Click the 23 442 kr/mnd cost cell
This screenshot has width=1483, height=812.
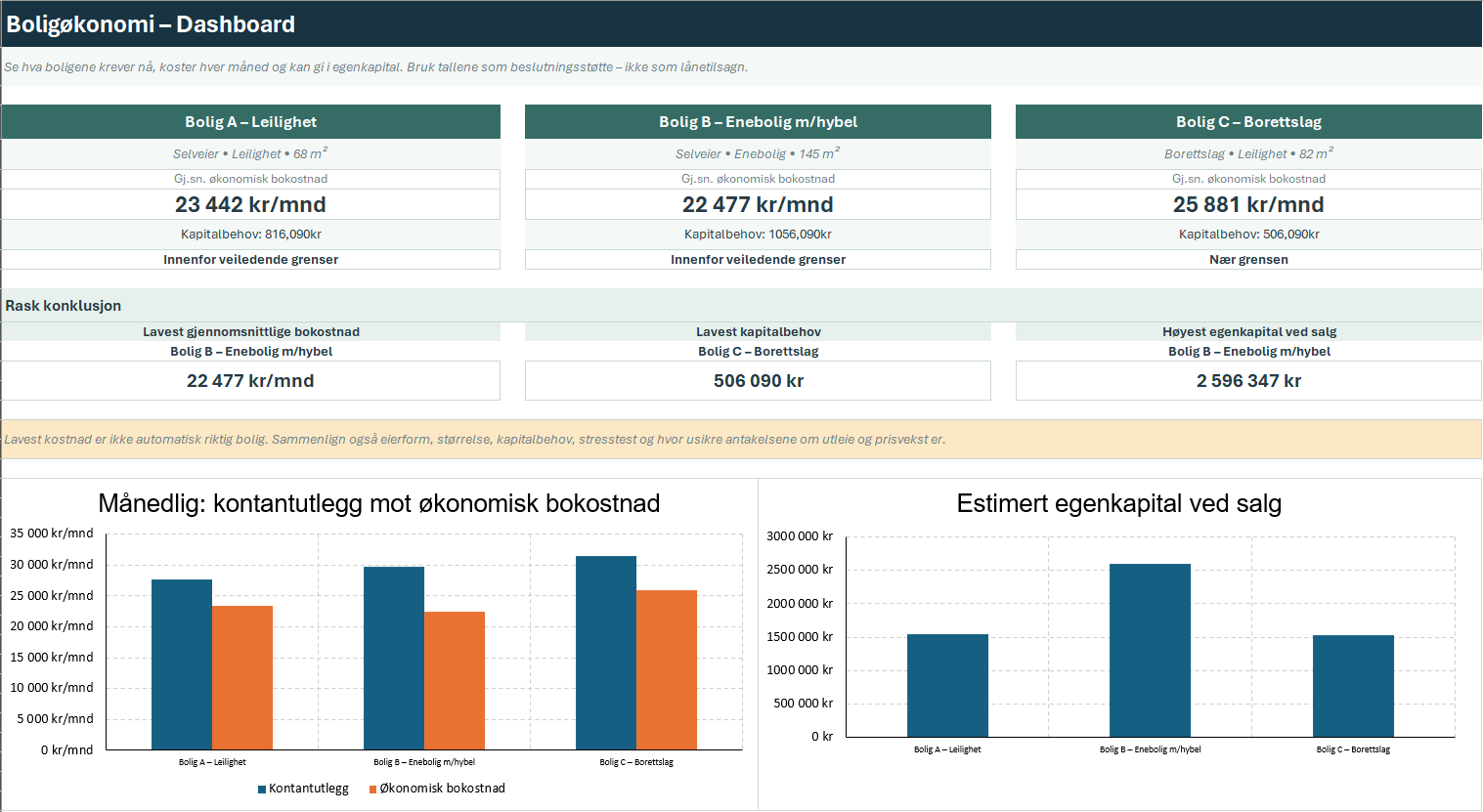[x=251, y=204]
